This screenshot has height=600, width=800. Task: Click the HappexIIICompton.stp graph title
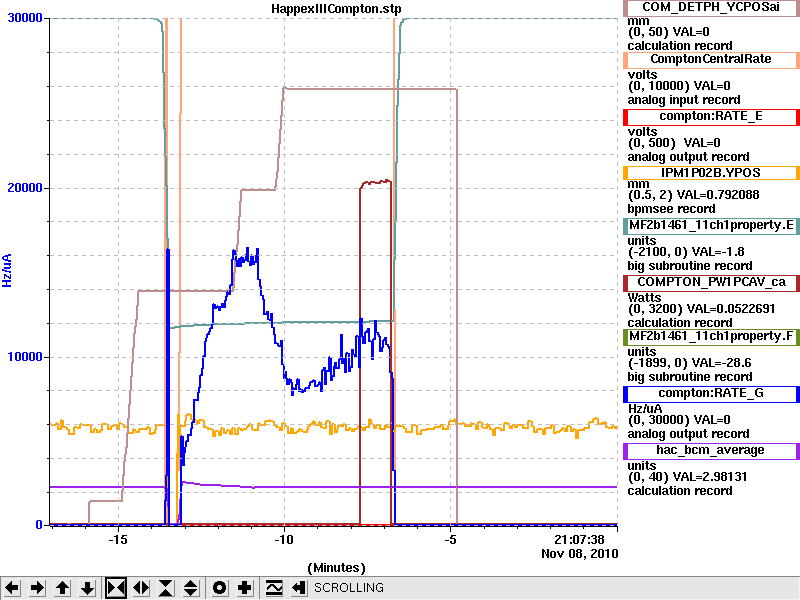[336, 9]
